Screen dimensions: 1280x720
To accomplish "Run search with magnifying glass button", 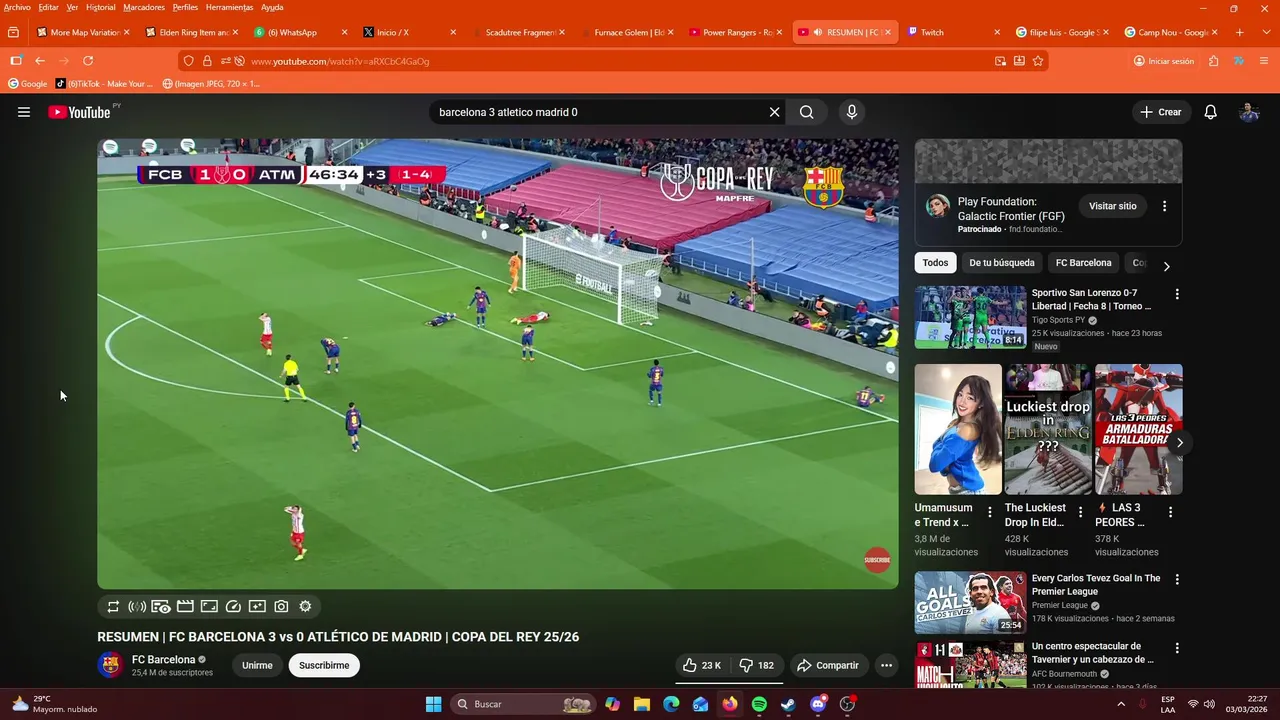I will click(x=806, y=112).
